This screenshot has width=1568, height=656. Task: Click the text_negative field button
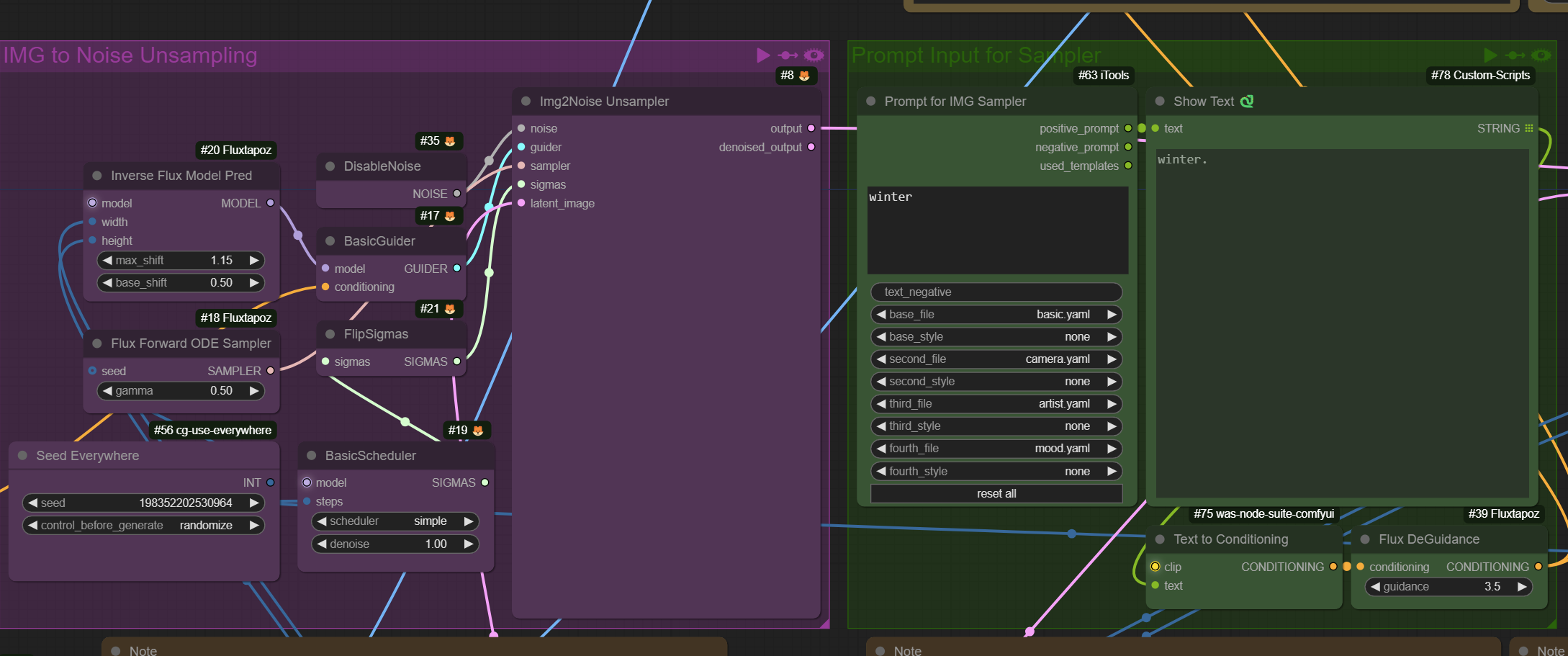996,292
